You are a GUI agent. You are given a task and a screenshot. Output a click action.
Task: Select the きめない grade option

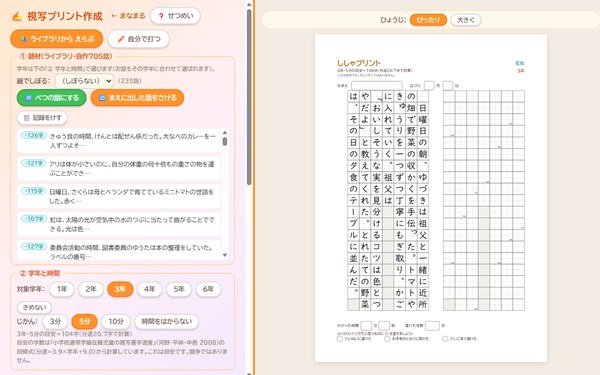(34, 307)
